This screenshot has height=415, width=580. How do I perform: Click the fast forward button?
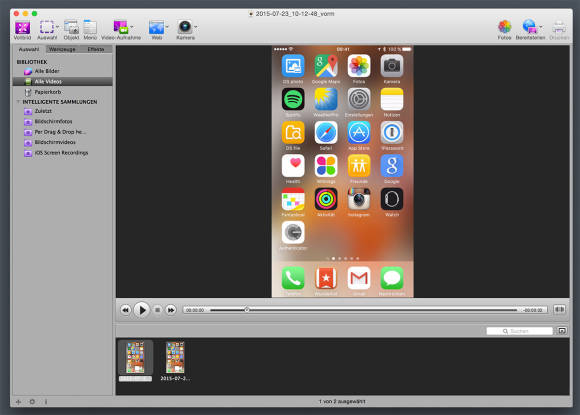(x=171, y=310)
